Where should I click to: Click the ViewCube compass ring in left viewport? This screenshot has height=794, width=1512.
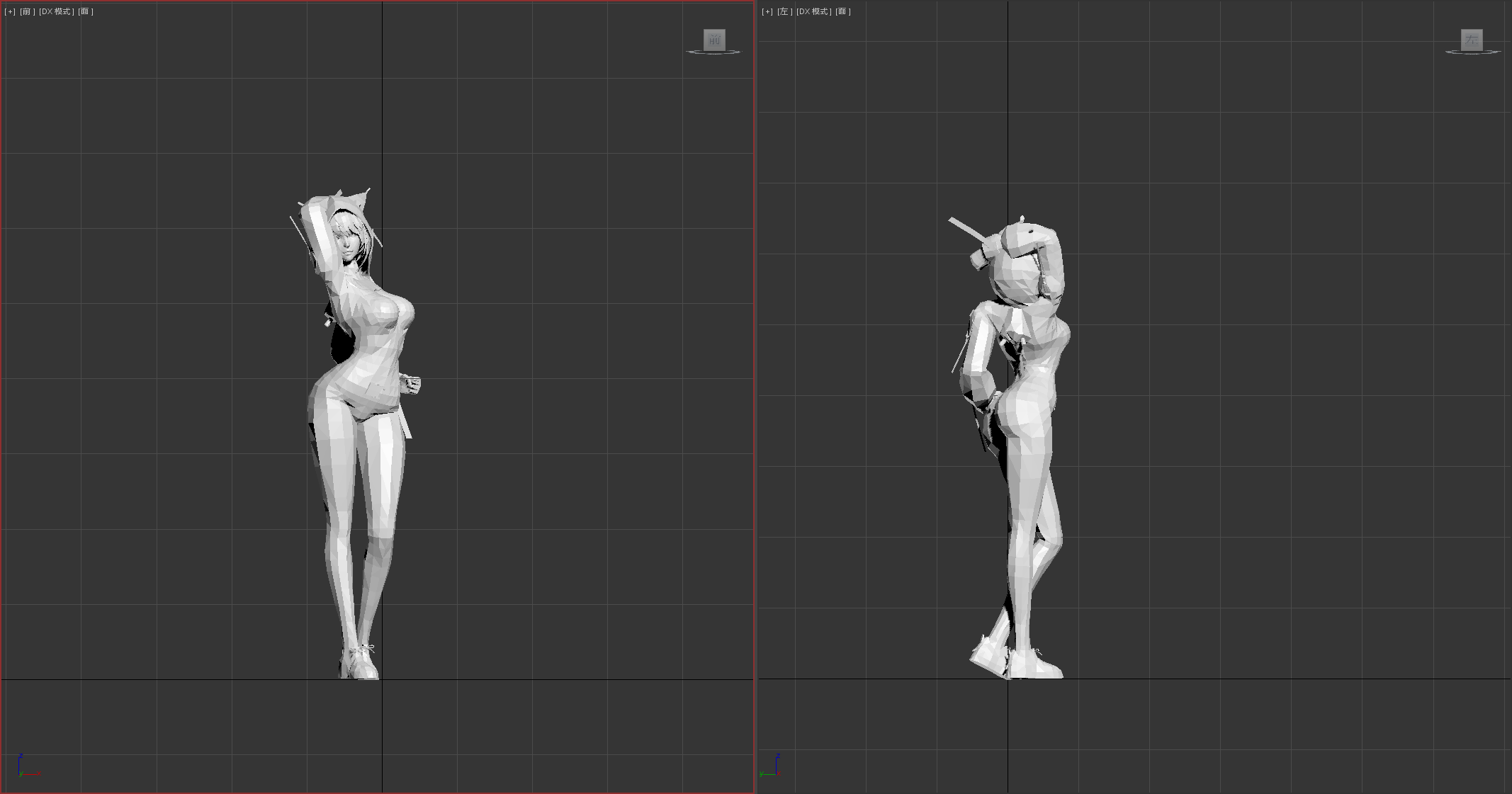point(1472,52)
